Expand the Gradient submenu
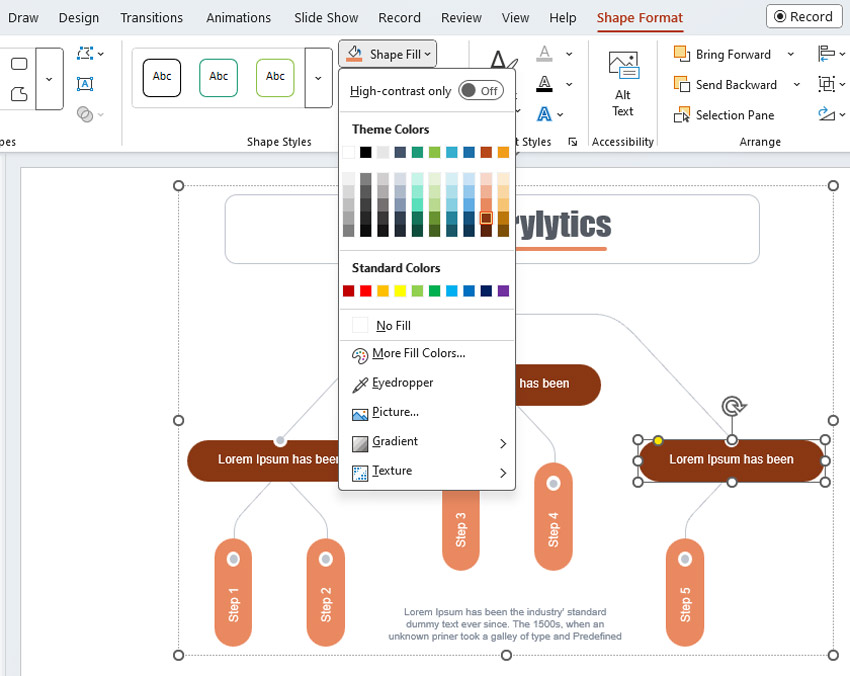The image size is (850, 676). pos(427,441)
